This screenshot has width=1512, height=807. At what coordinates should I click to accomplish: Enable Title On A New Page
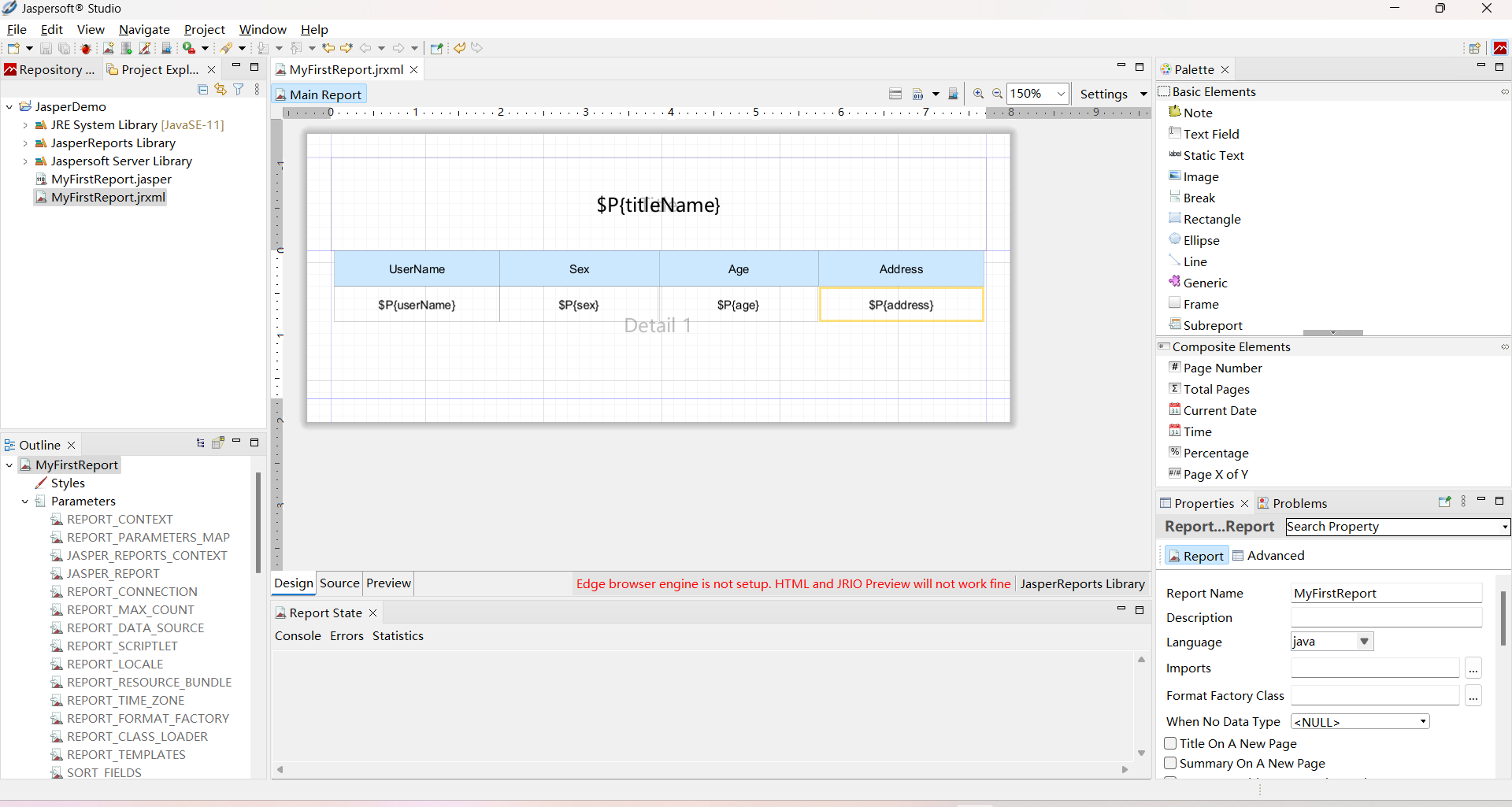coord(1170,743)
